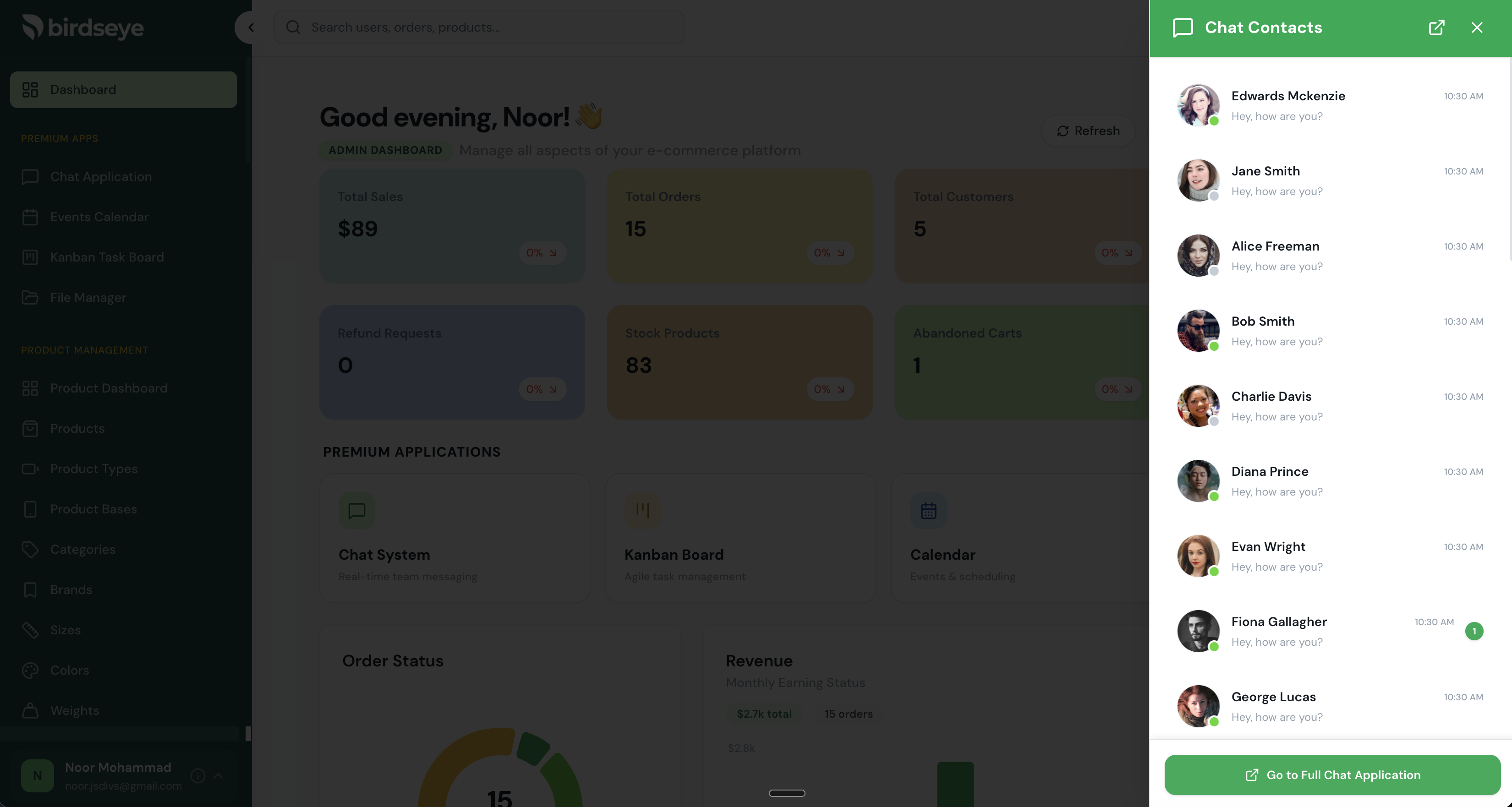Image resolution: width=1512 pixels, height=807 pixels.
Task: Open Total Sales card
Action: 452,226
